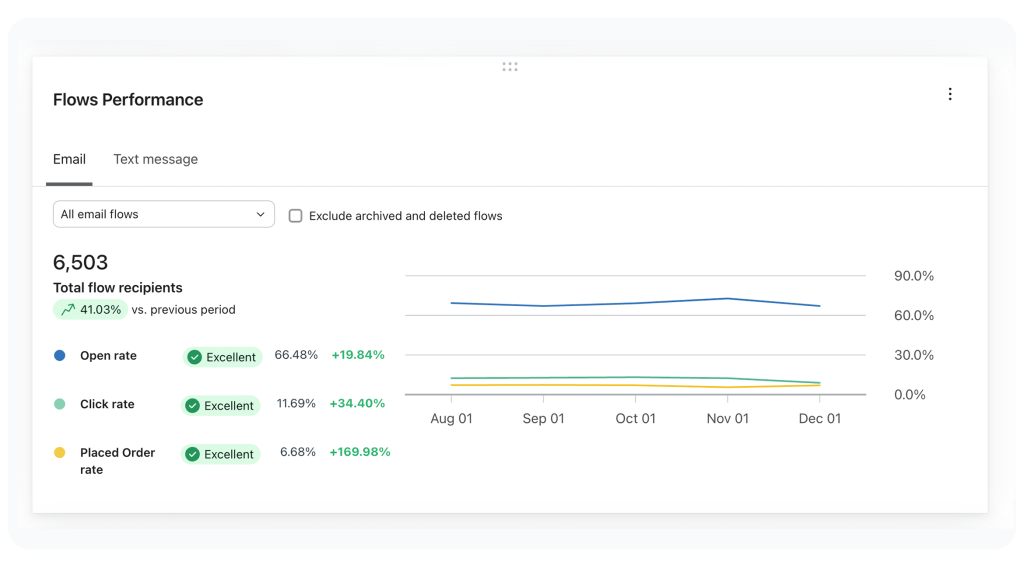
Task: Click the Placed Order rate label
Action: [118, 461]
